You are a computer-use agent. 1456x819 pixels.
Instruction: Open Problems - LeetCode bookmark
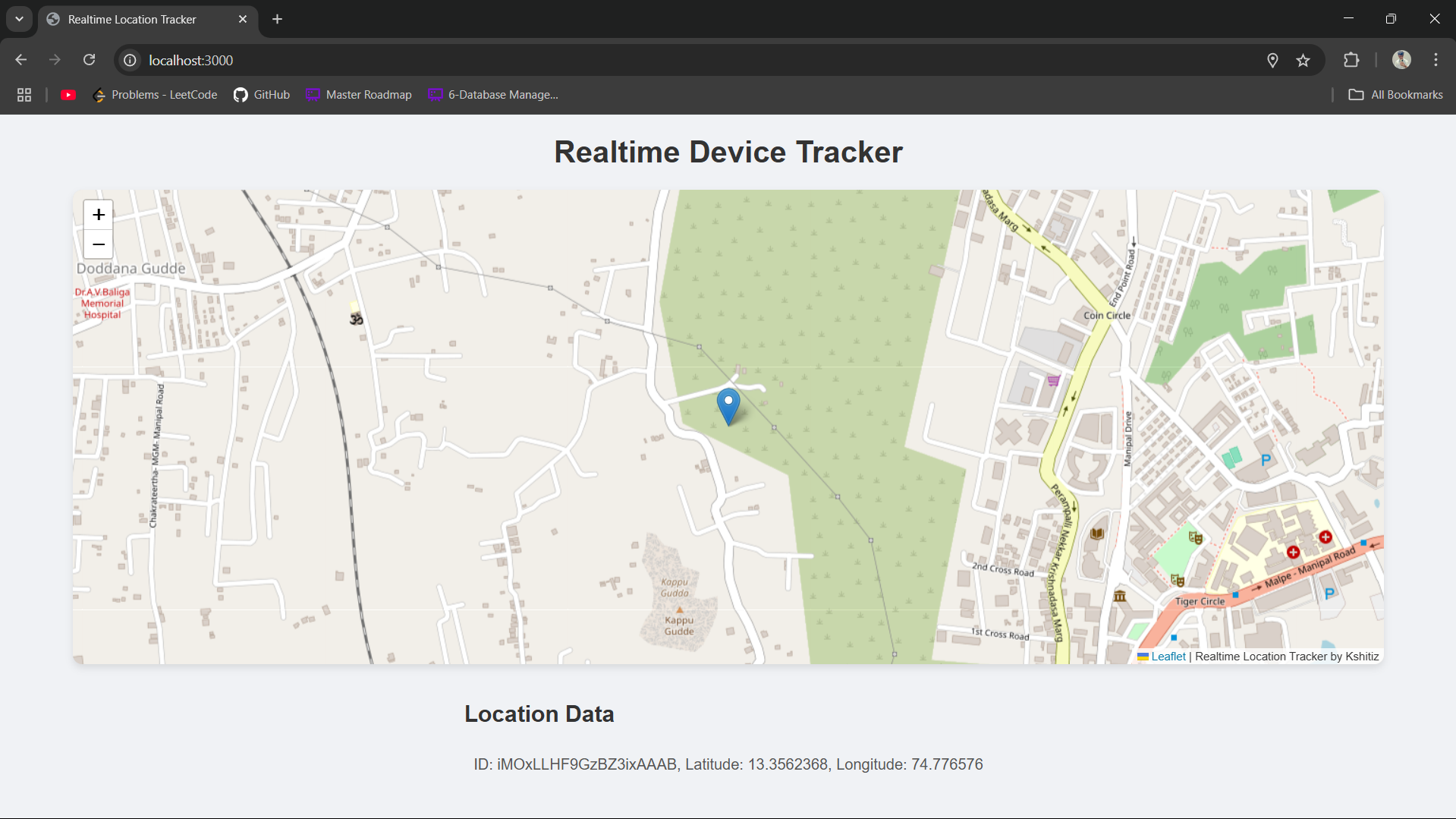(x=155, y=95)
